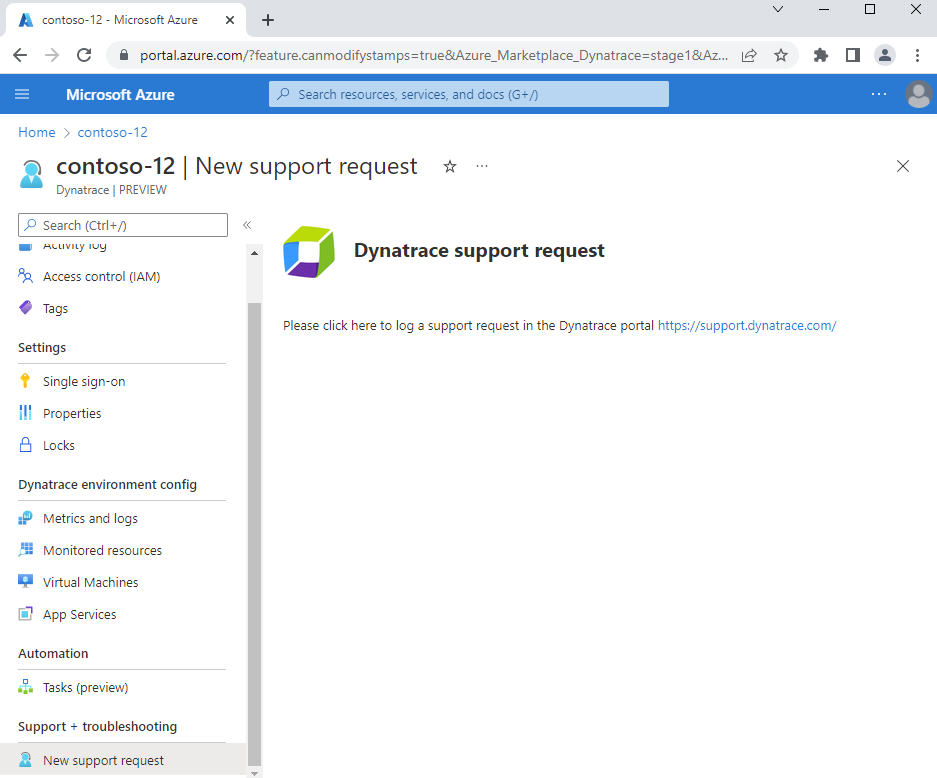The image size is (937, 778).
Task: Click the Monitored resources grid icon
Action: point(26,550)
